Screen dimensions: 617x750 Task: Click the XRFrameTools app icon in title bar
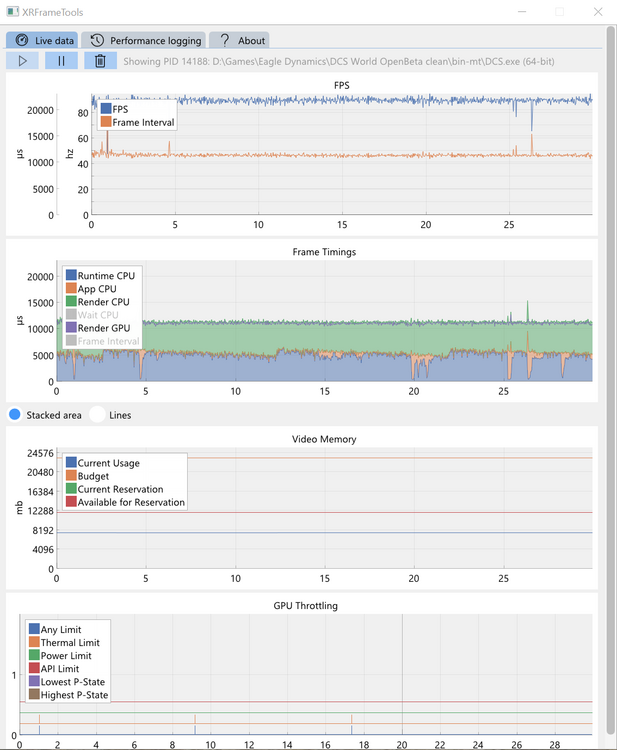click(x=11, y=12)
